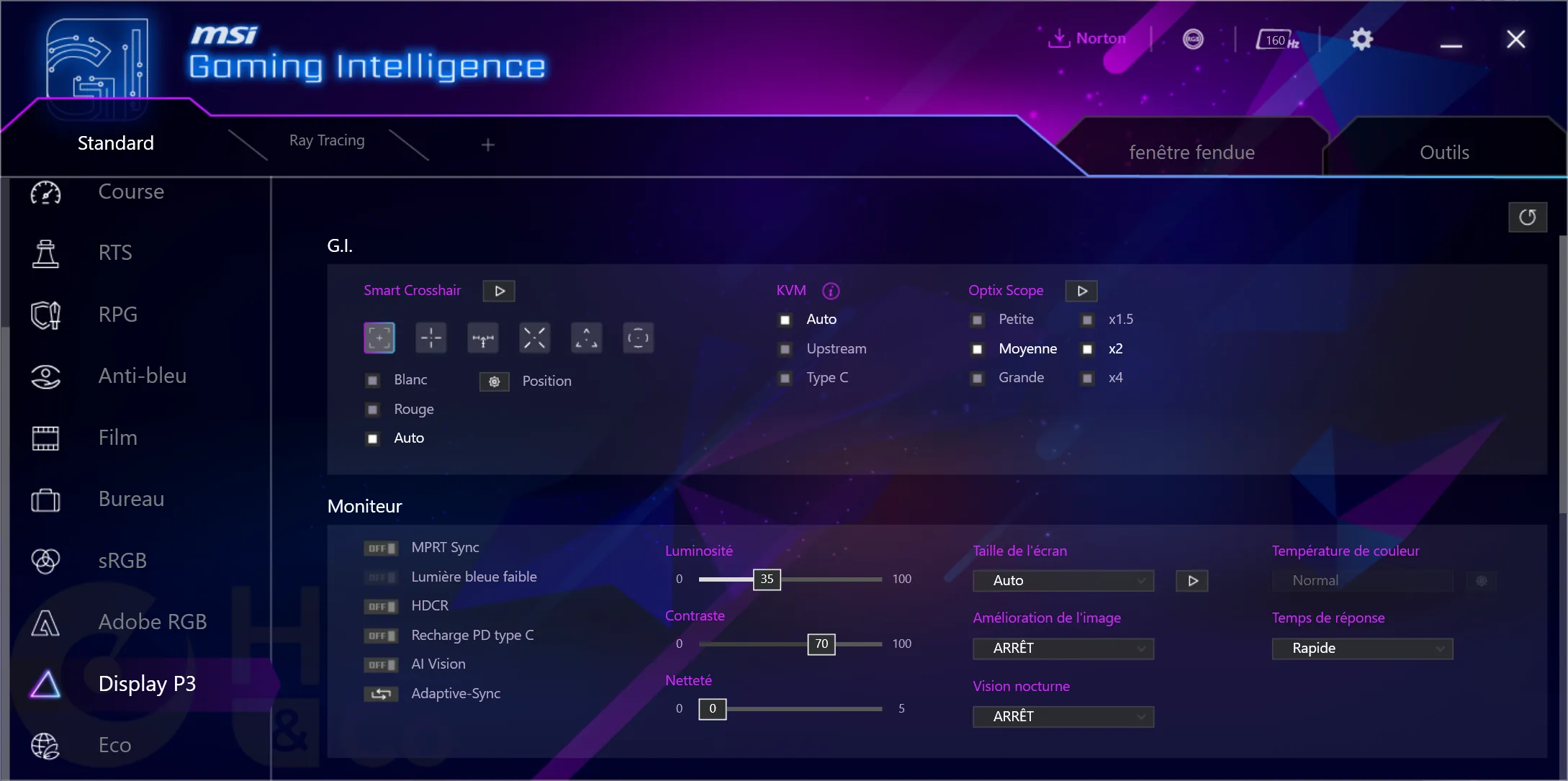
Task: Select the crosshair plus style icon
Action: coord(431,337)
